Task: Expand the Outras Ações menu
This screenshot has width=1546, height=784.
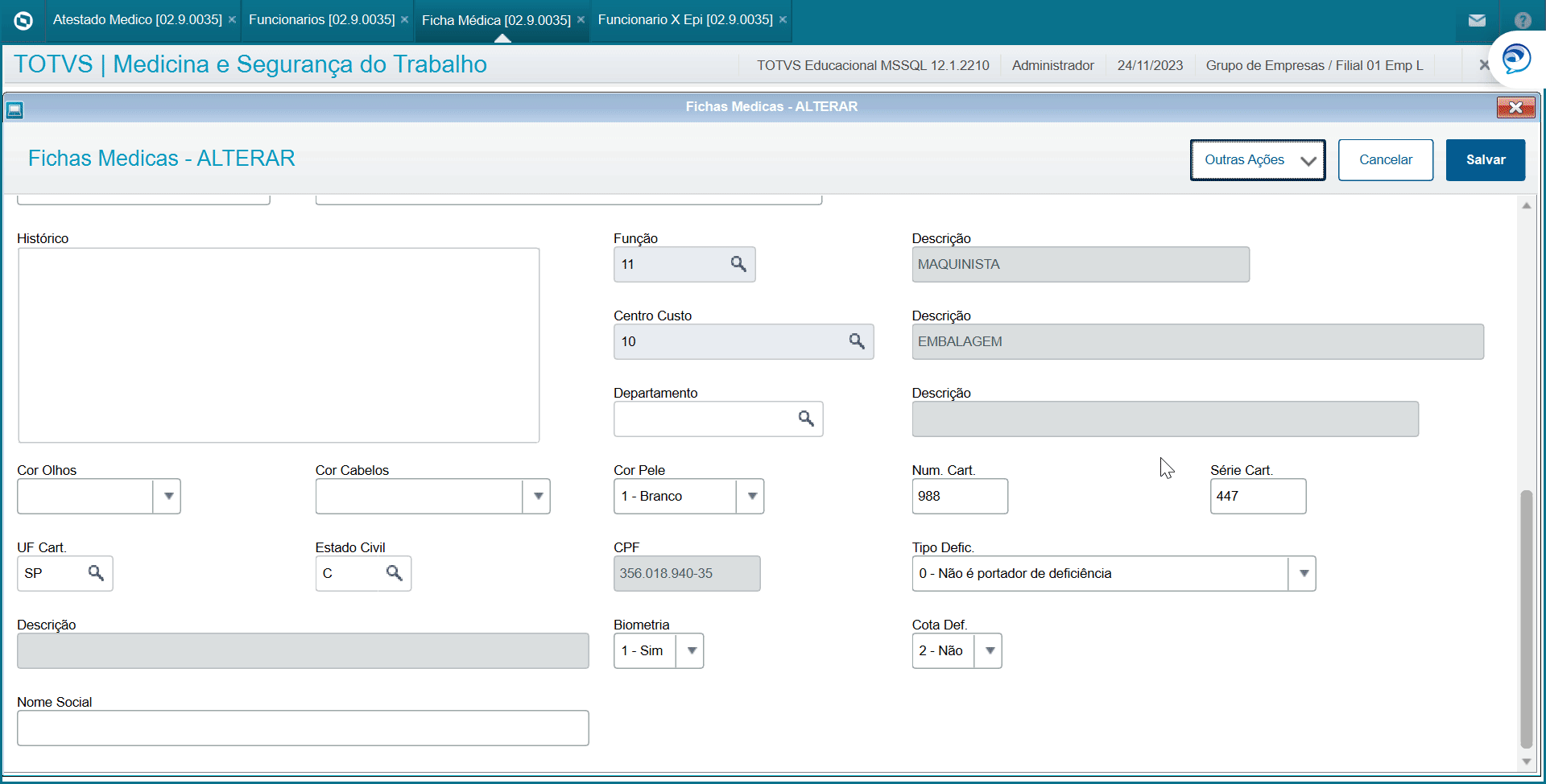Action: click(x=1258, y=159)
